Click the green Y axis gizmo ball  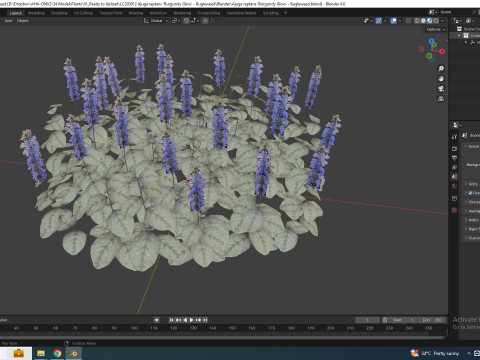point(434,45)
